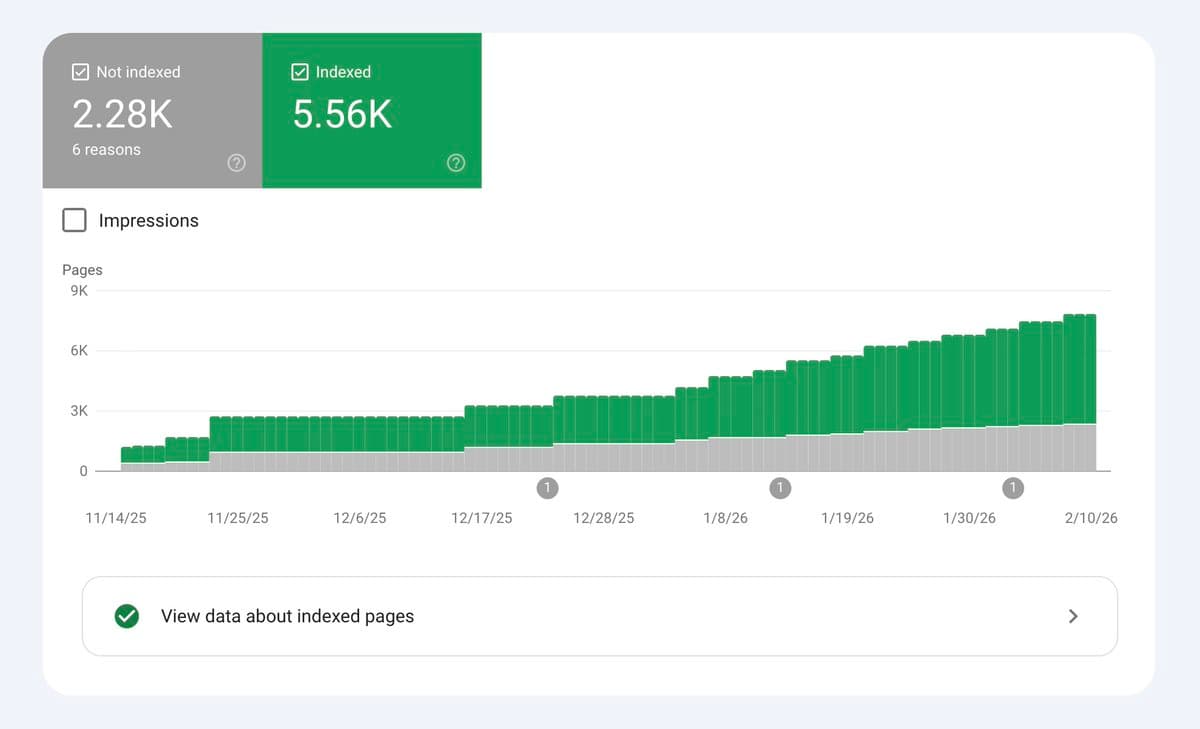This screenshot has width=1200, height=729.
Task: Click the 6K axis label
Action: (79, 351)
